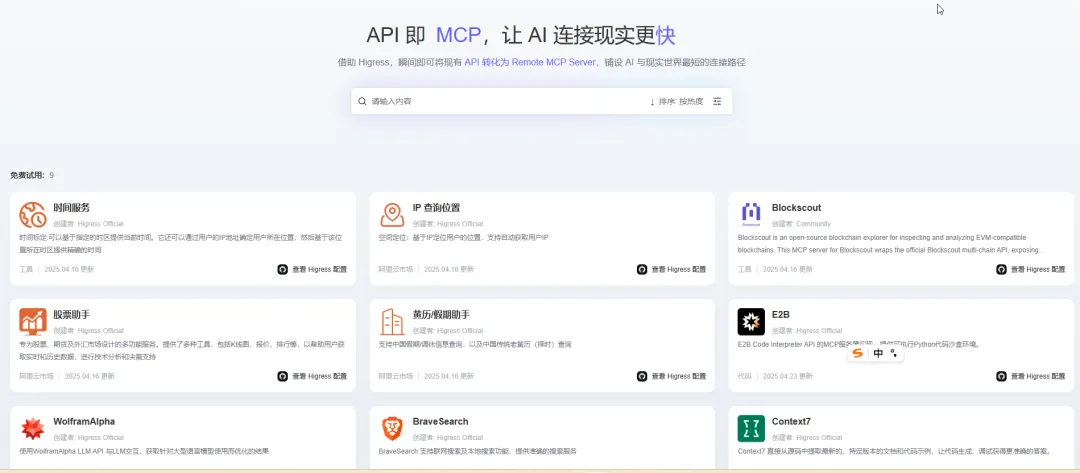Open the E2B card title
The height and width of the screenshot is (473, 1080).
[x=780, y=315]
